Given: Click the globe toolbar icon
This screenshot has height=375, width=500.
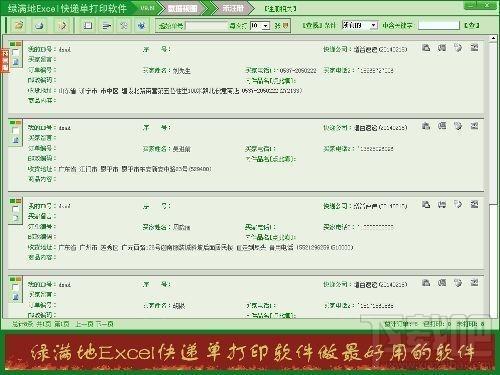Looking at the screenshot, I should (x=142, y=25).
